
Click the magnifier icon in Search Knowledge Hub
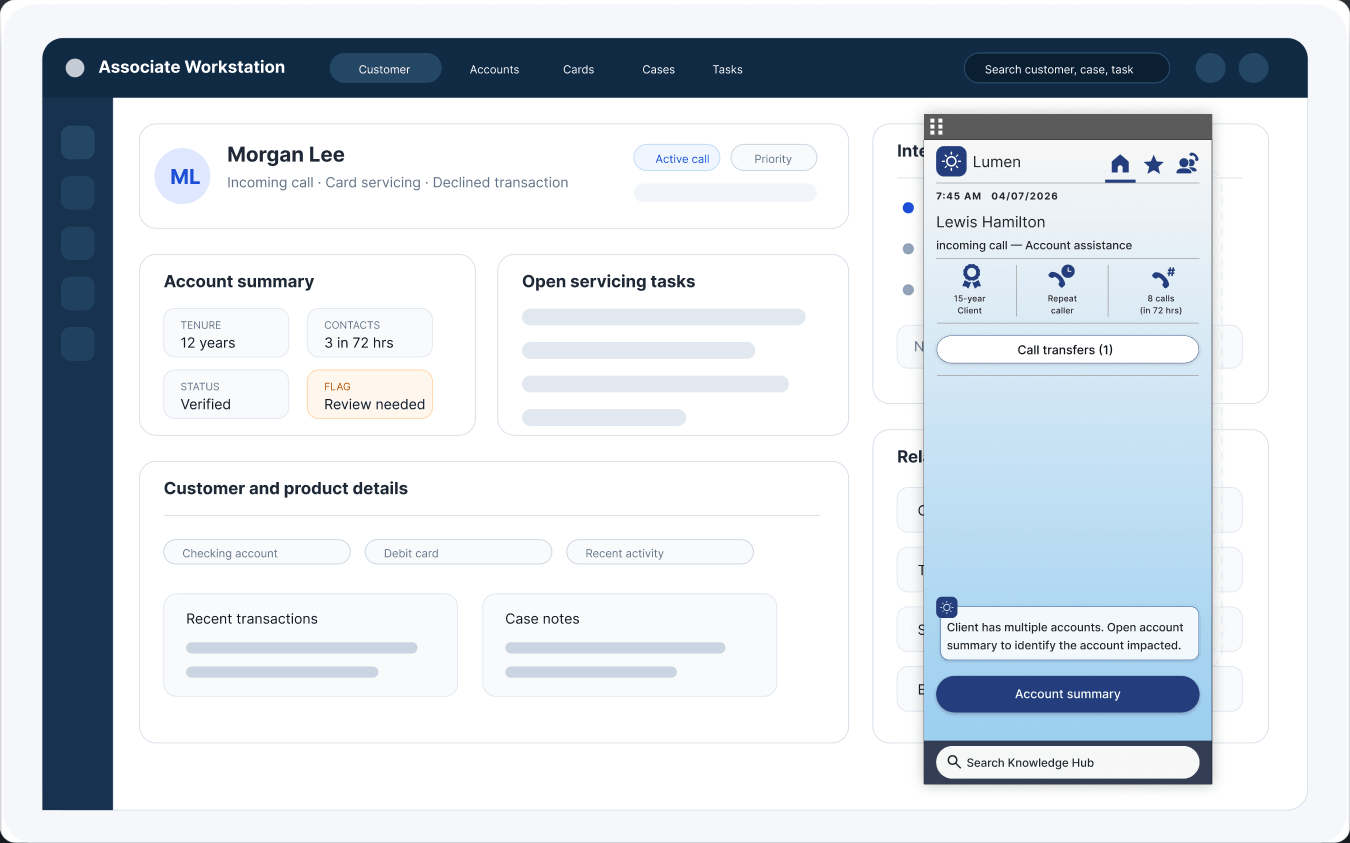(x=954, y=762)
